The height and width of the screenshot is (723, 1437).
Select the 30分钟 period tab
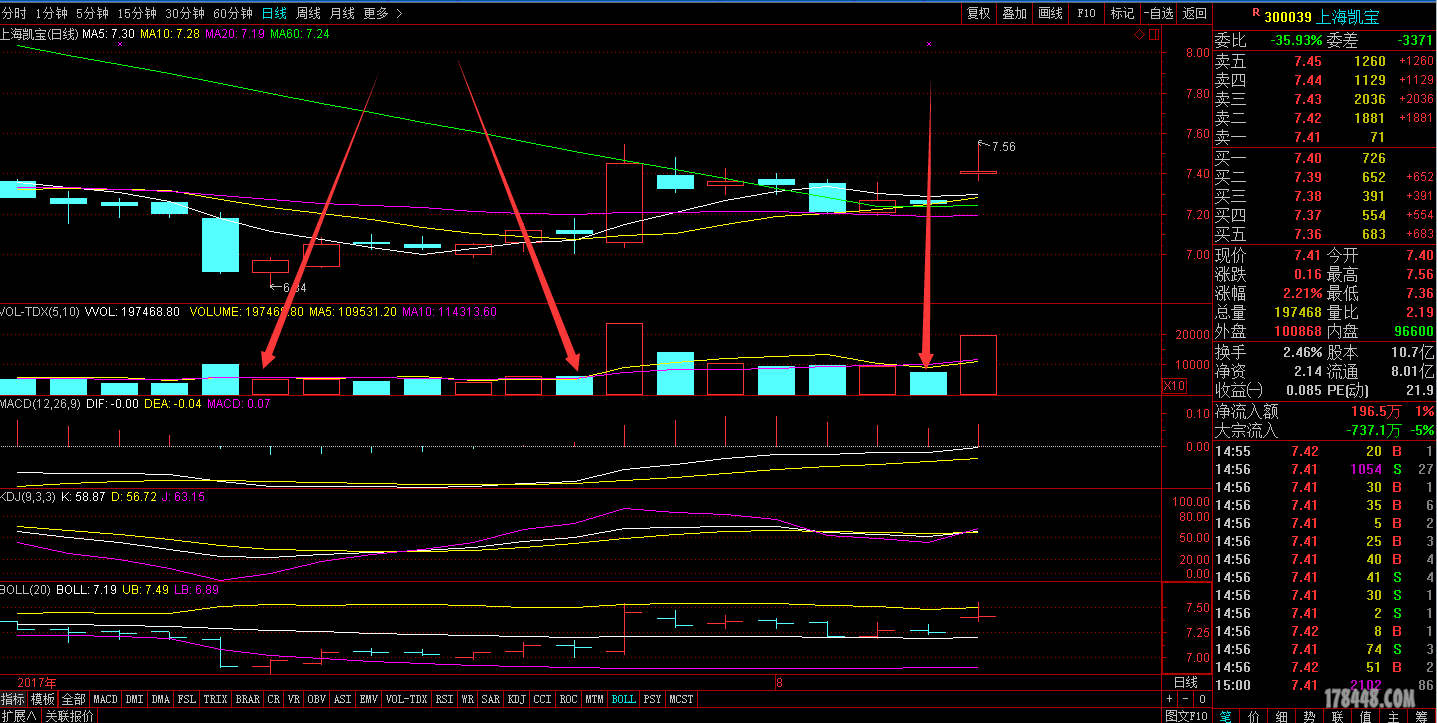185,13
